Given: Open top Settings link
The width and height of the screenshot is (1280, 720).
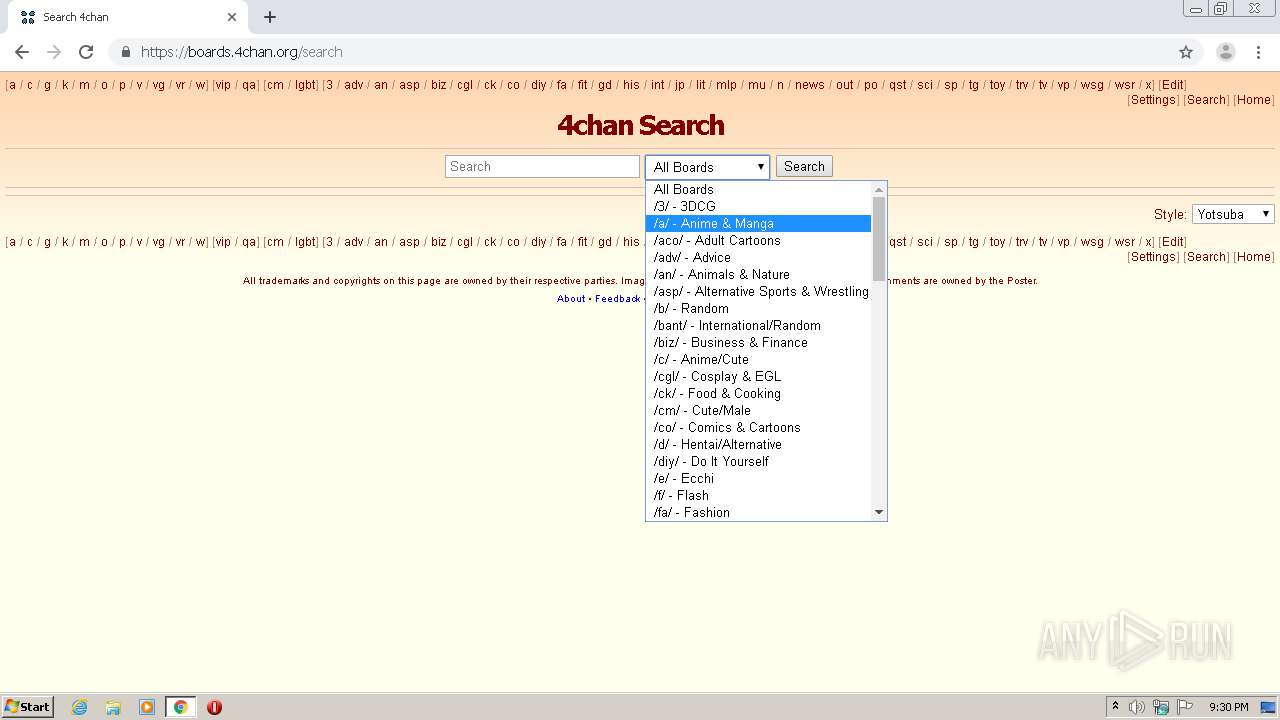Looking at the screenshot, I should pyautogui.click(x=1153, y=100).
